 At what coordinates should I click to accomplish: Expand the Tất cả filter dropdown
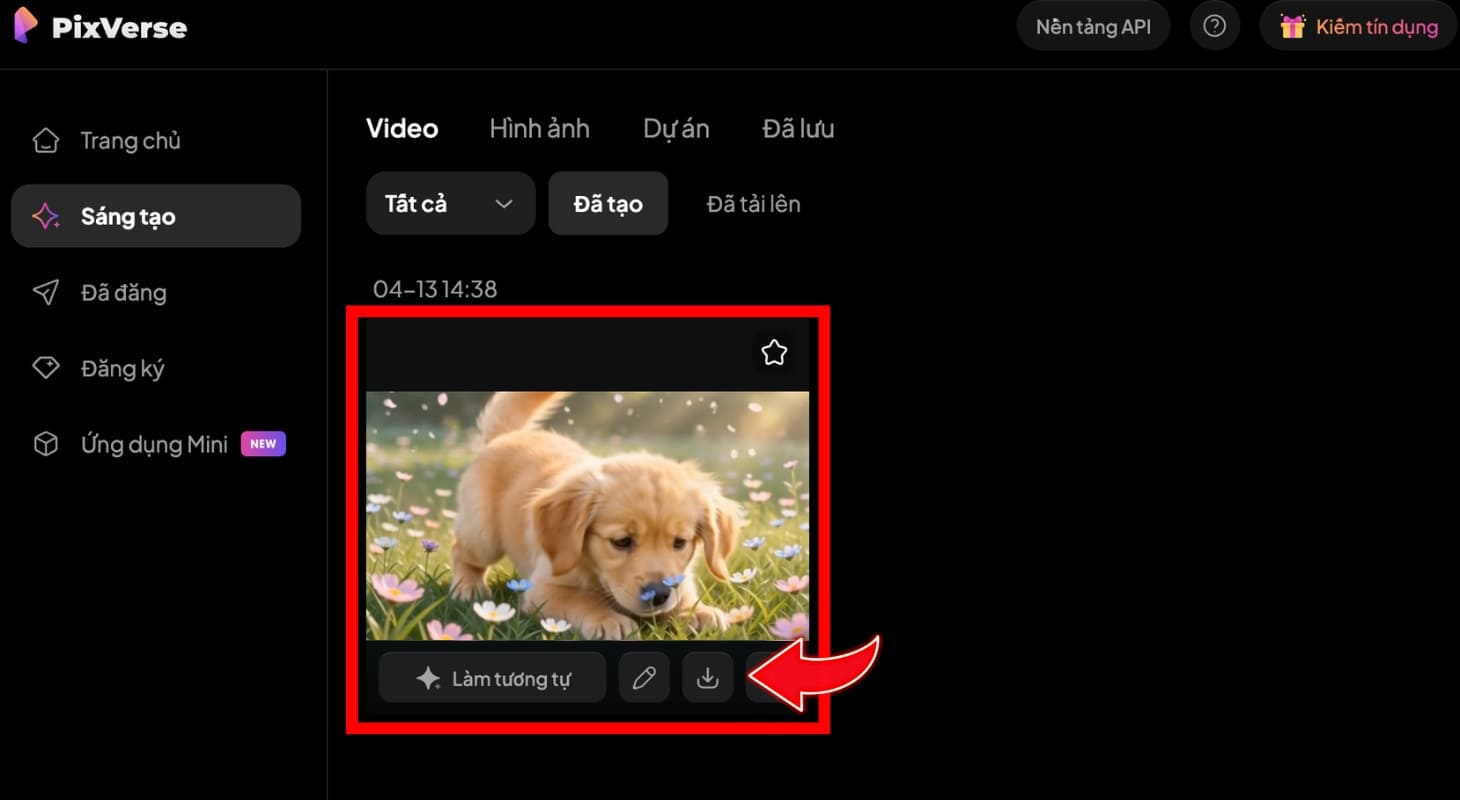pos(450,203)
